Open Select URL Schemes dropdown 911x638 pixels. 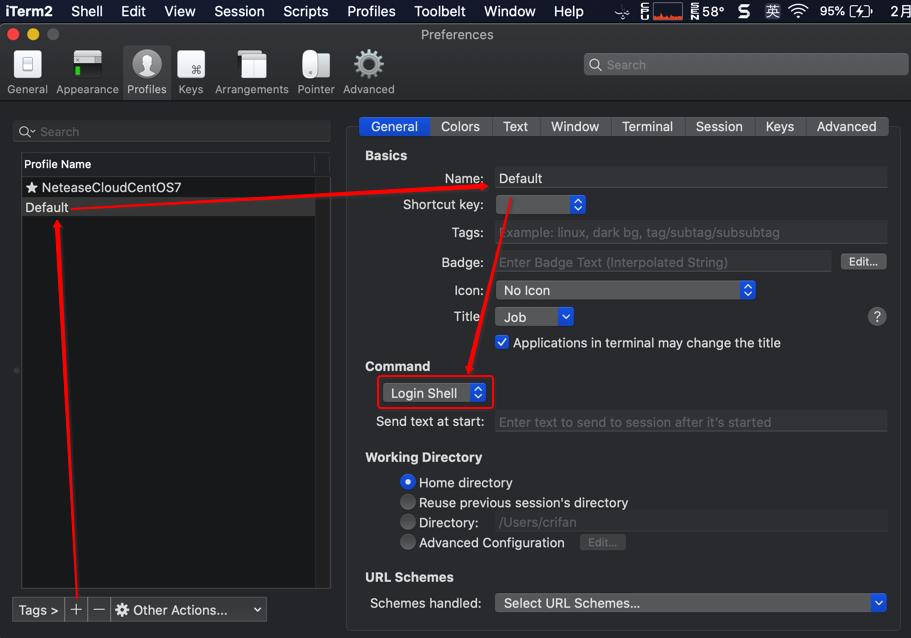pyautogui.click(x=691, y=603)
